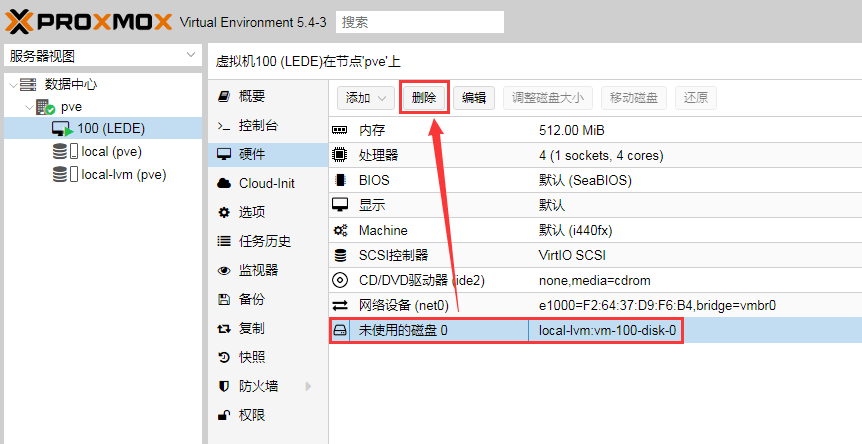Go to the 备份 backup tab
The image size is (862, 444).
[252, 299]
